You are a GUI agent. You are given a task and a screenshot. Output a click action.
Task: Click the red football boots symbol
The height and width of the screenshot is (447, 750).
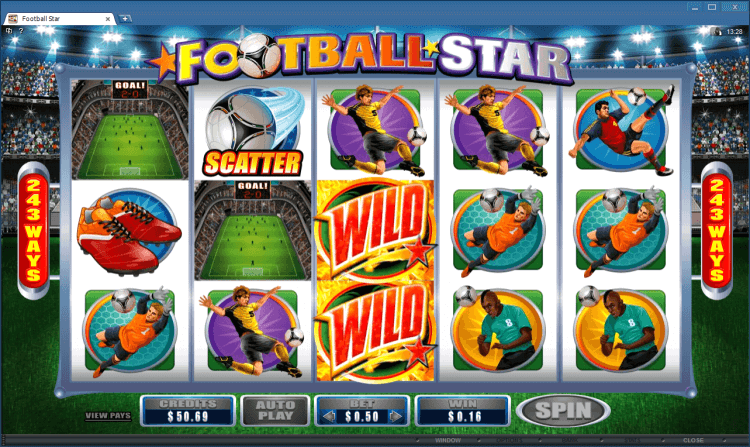[x=129, y=231]
